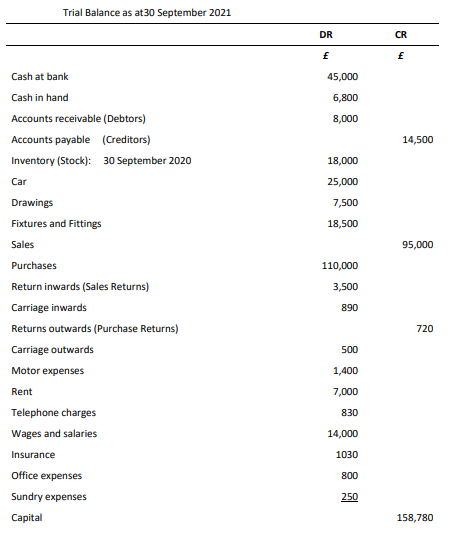Click the 45,000 cash at bank amount
The image size is (454, 539).
[342, 77]
